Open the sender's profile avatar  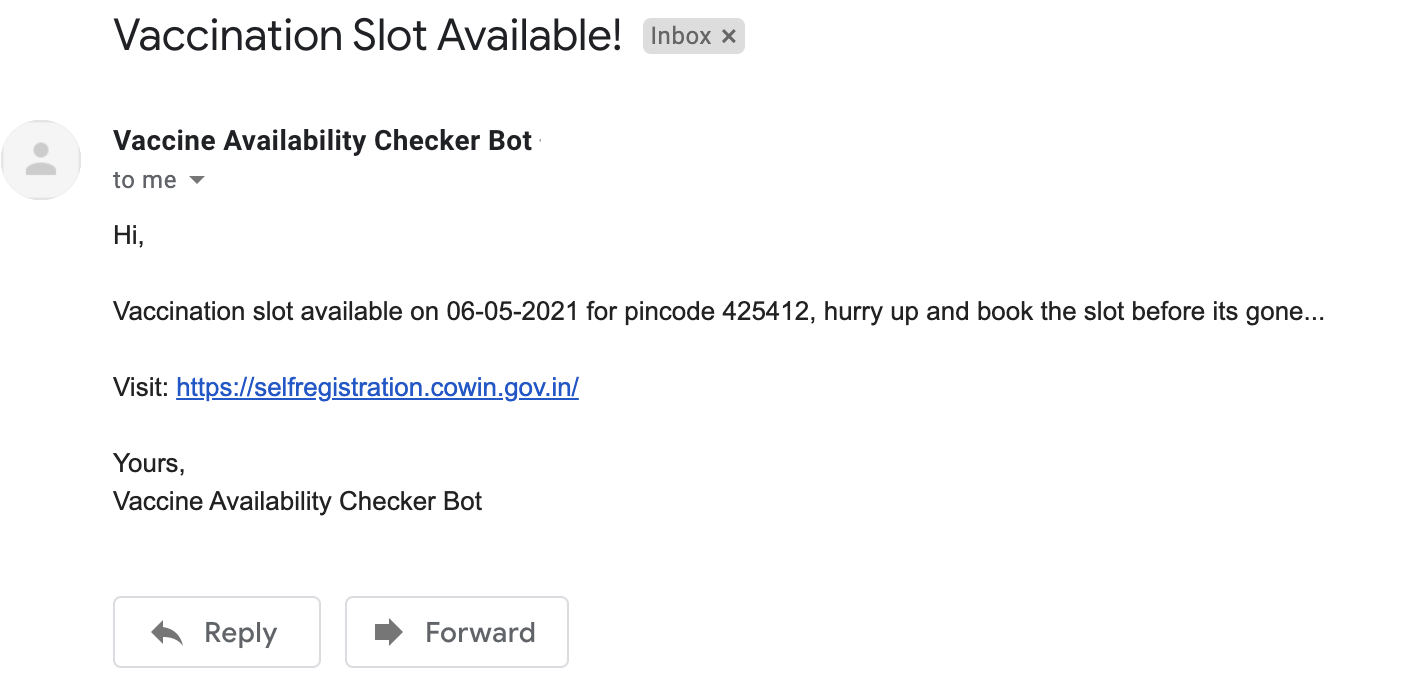click(41, 160)
